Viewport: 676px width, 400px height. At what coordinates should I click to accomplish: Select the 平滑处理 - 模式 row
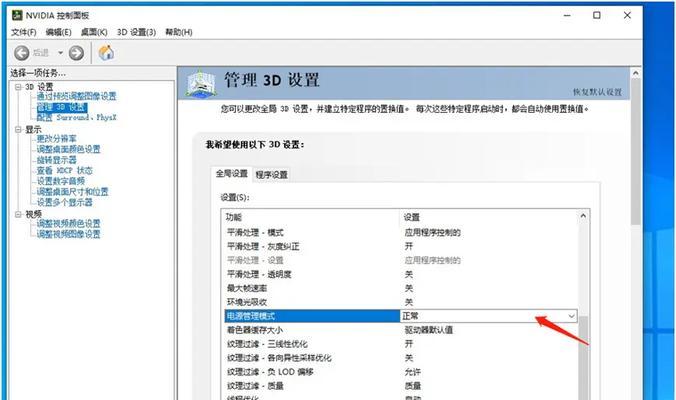(401, 232)
